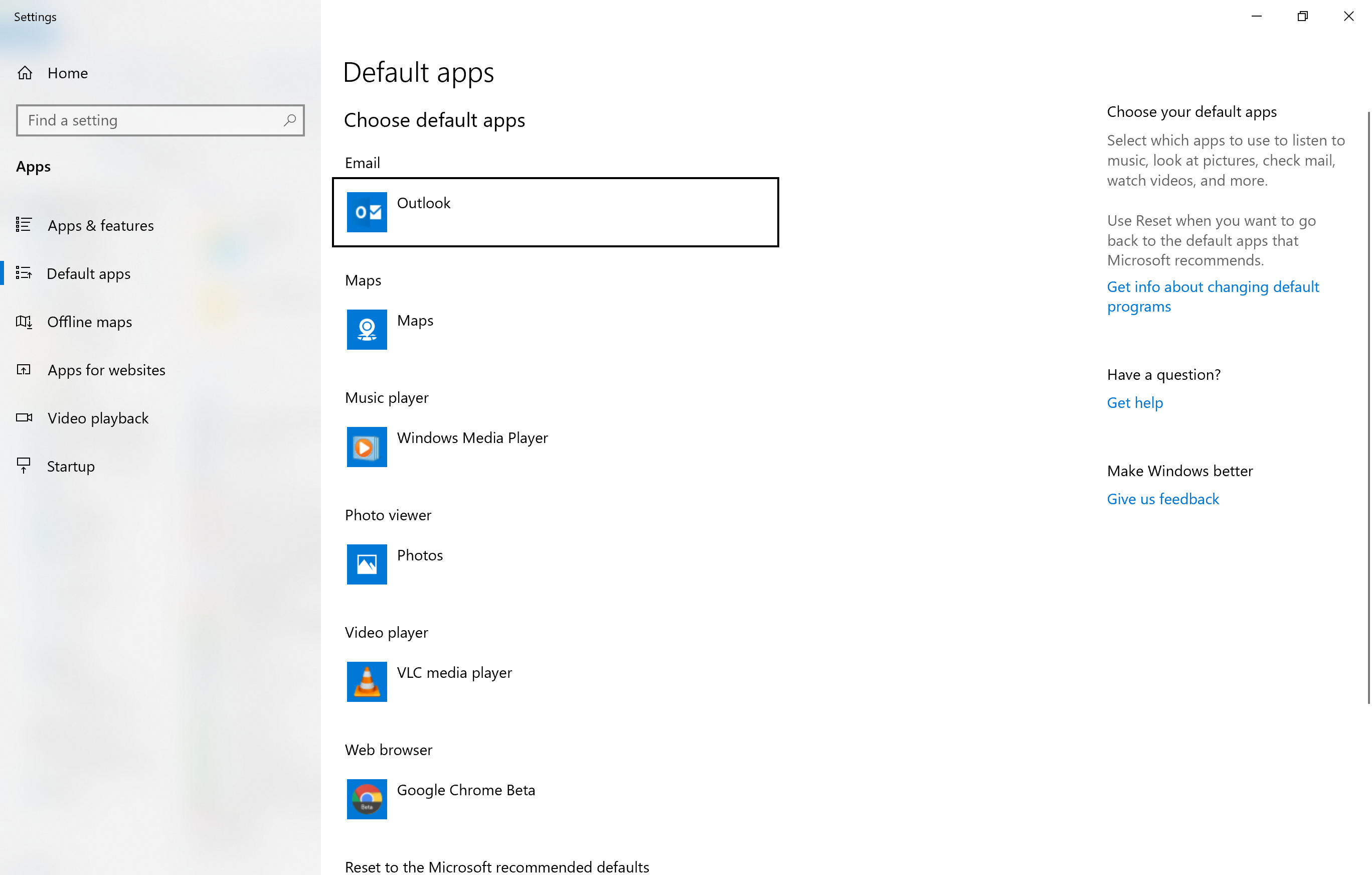Click the Apps & features list icon
The height and width of the screenshot is (875, 1372).
click(x=24, y=225)
